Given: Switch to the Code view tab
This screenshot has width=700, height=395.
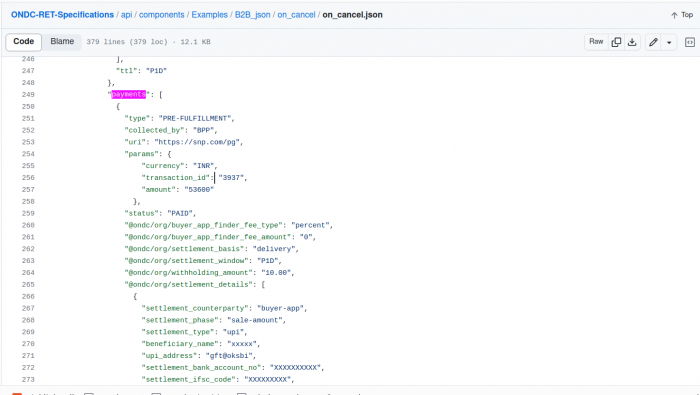Looking at the screenshot, I should pos(24,42).
